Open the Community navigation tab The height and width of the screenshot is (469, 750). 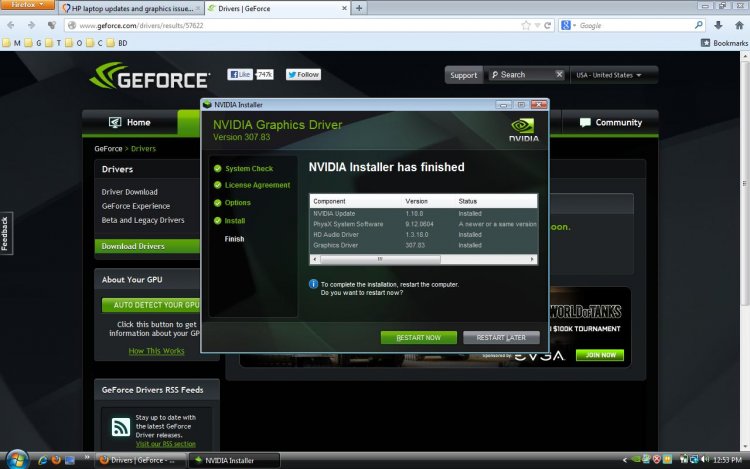(x=610, y=122)
